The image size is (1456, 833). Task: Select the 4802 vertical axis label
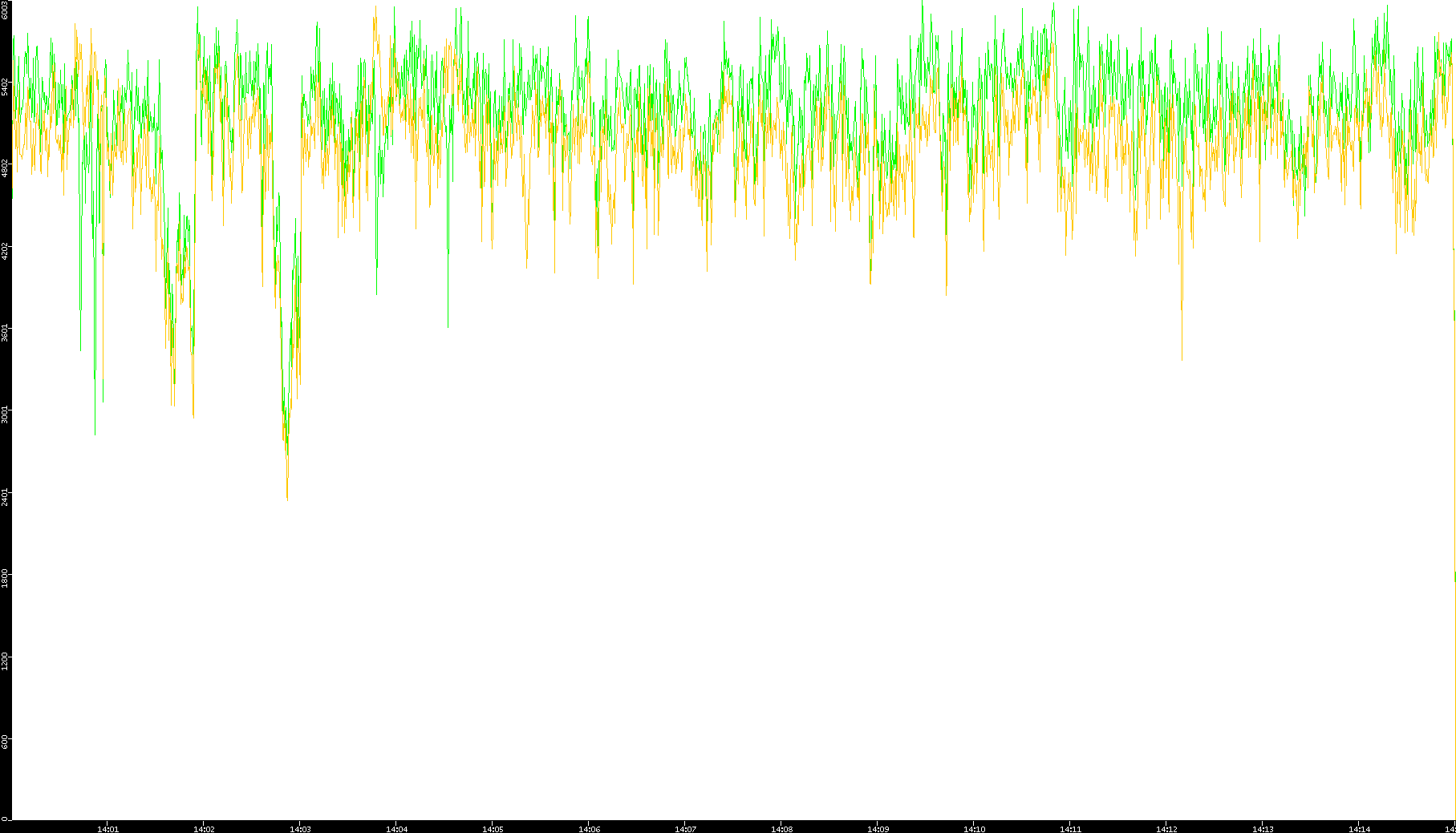pos(6,168)
